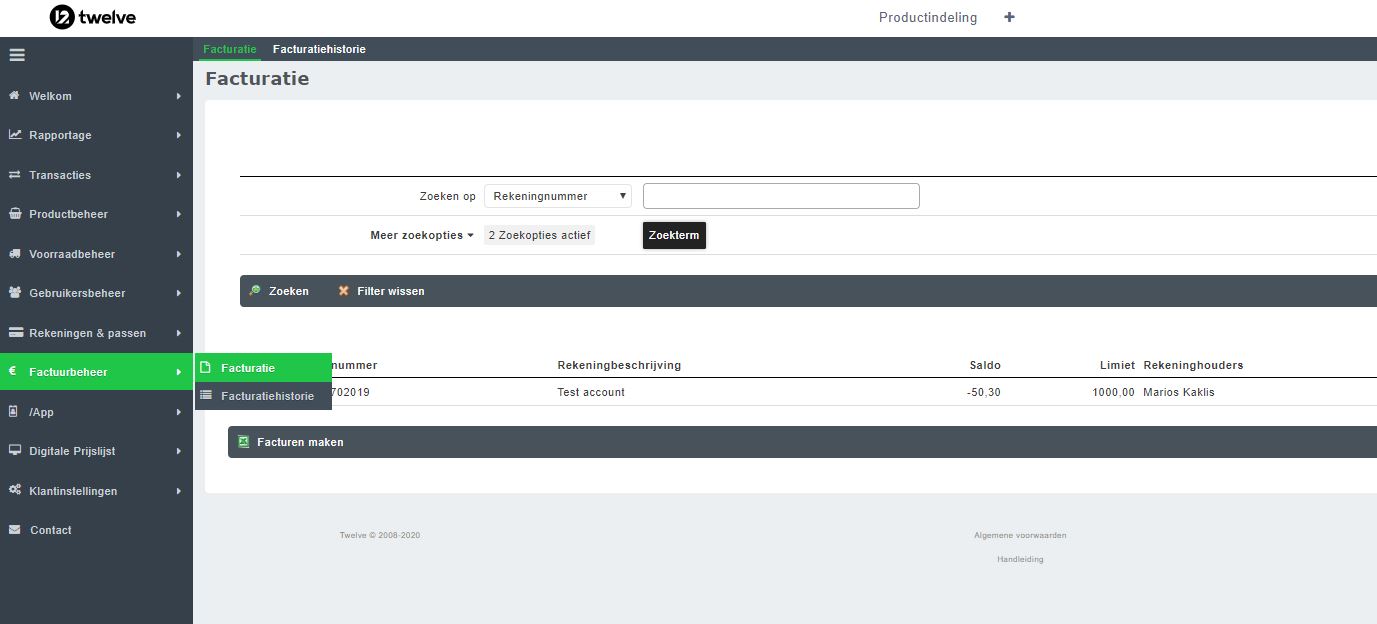
Task: Select Facturatie in Factuurbeheer submenu
Action: pos(263,368)
